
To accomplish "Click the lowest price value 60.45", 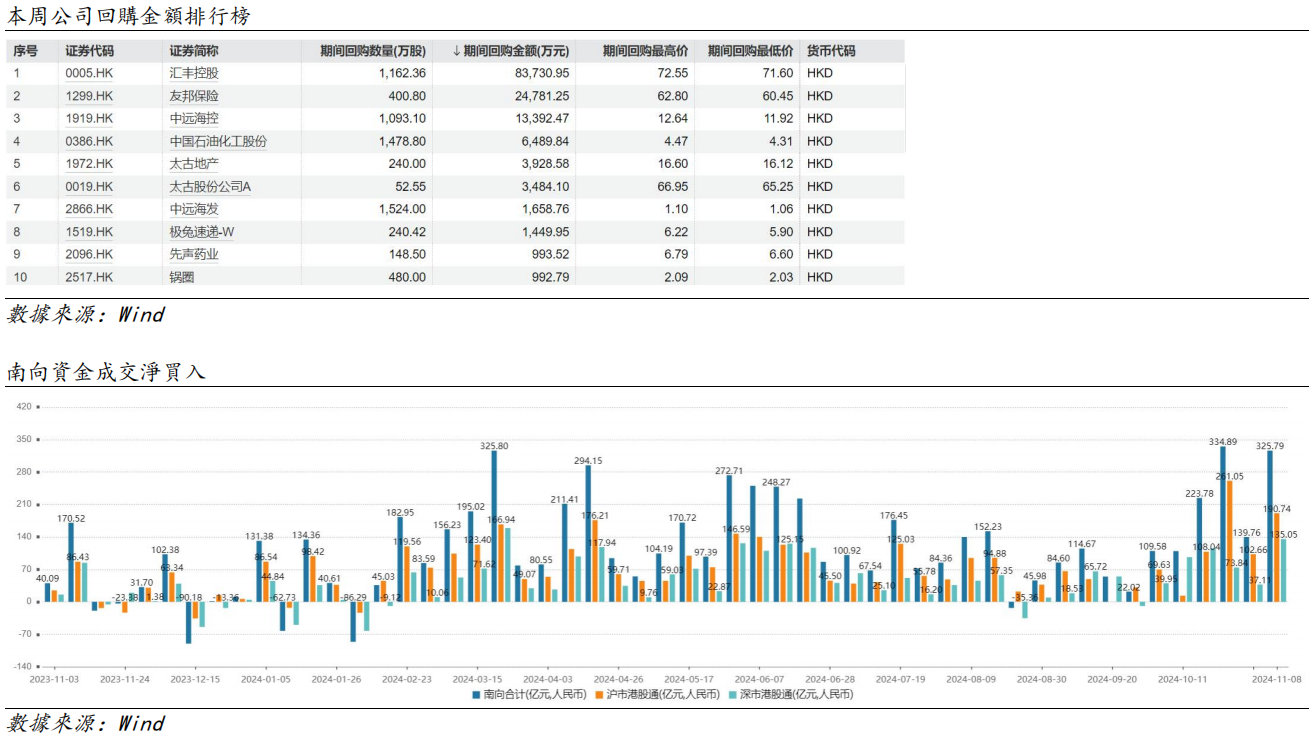I will (x=777, y=96).
